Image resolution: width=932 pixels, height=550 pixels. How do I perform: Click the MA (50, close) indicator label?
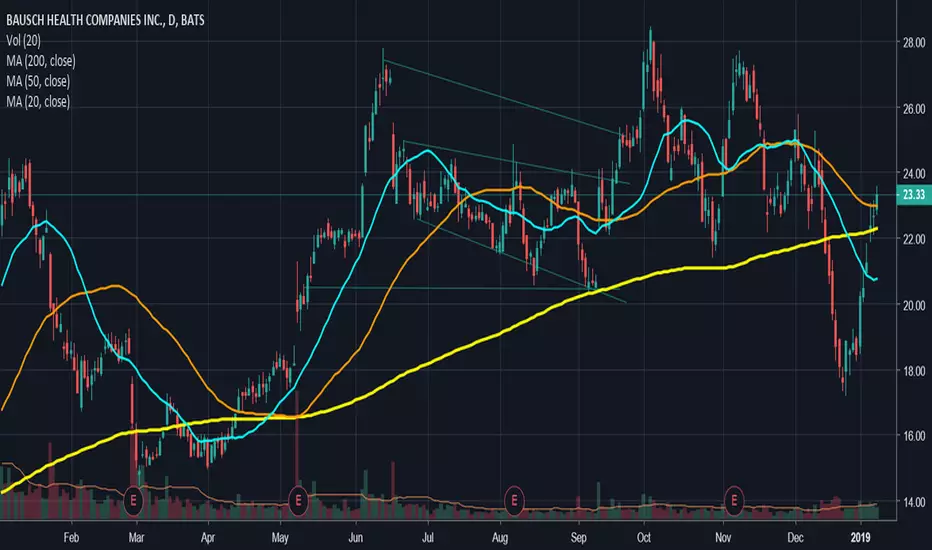38,81
